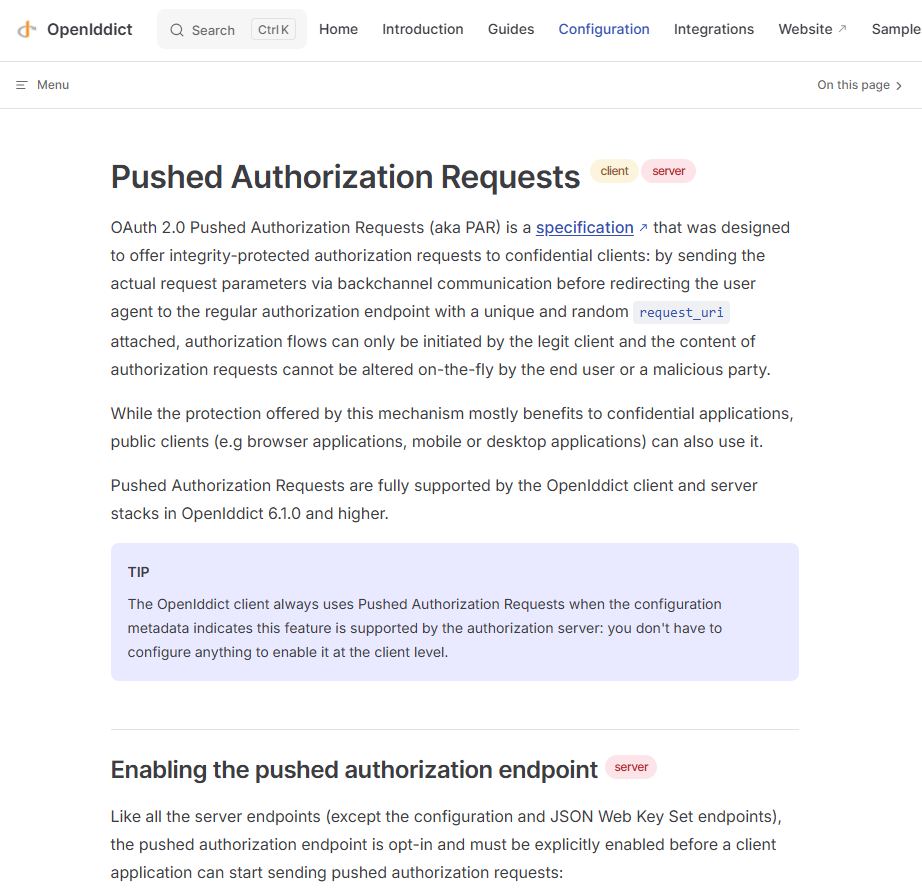This screenshot has width=922, height=892.
Task: Open the Integrations nav item
Action: point(714,29)
